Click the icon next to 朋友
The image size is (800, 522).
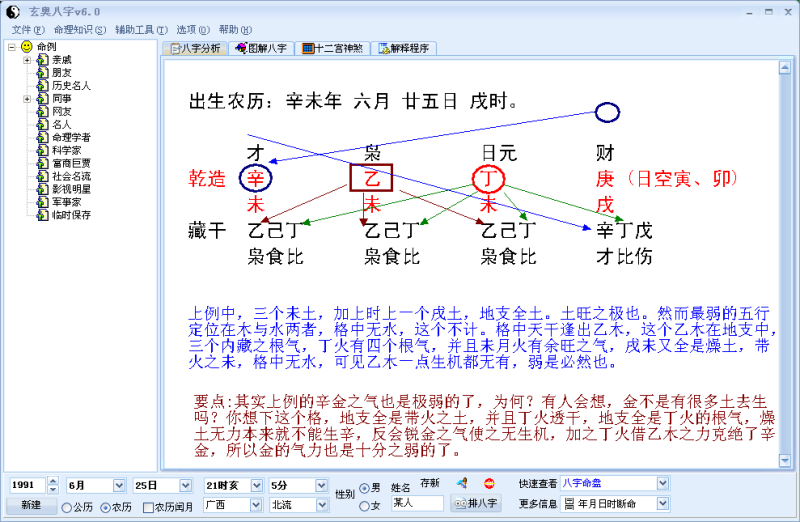click(42, 73)
